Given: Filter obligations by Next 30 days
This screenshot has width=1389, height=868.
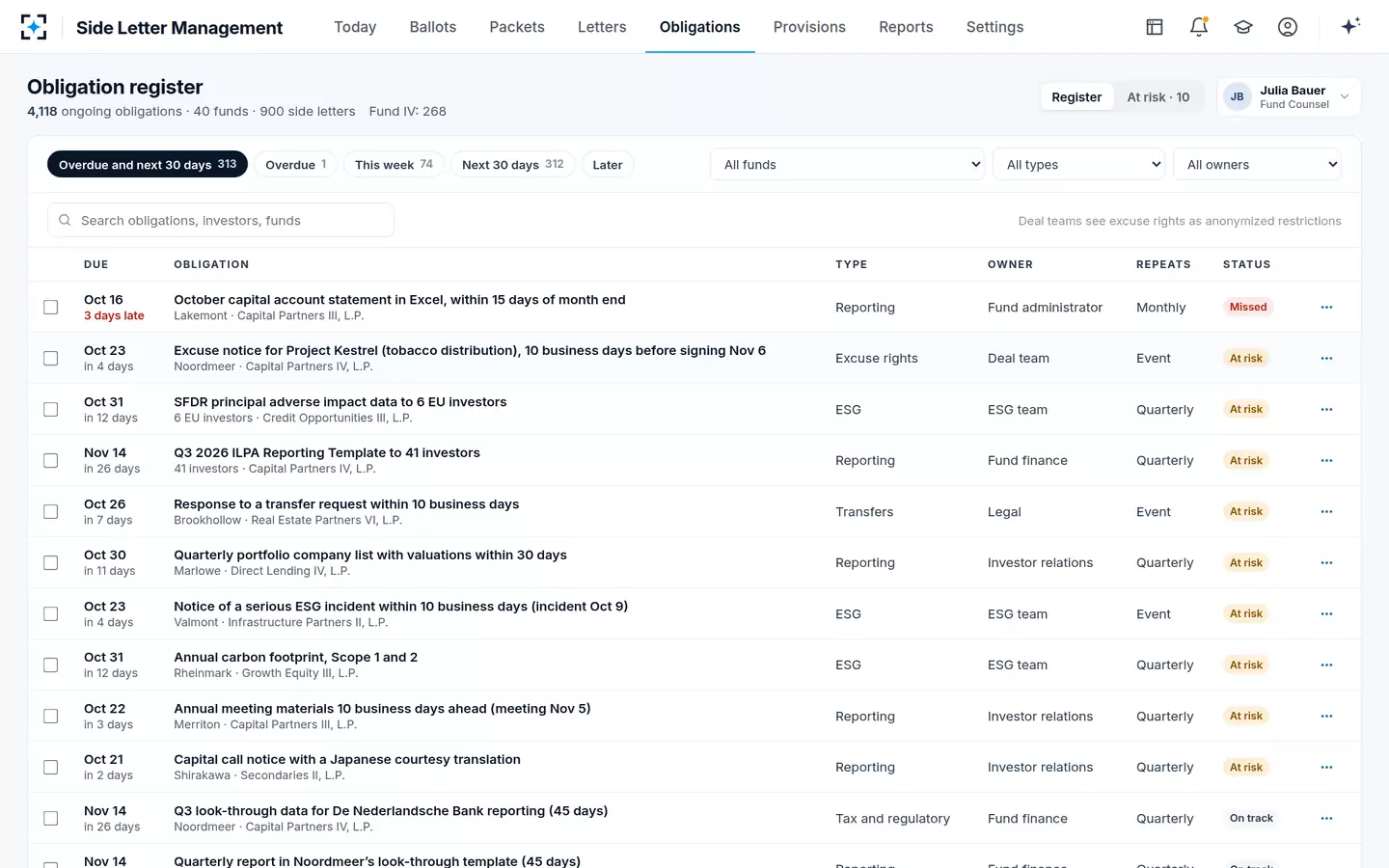Looking at the screenshot, I should pyautogui.click(x=513, y=164).
